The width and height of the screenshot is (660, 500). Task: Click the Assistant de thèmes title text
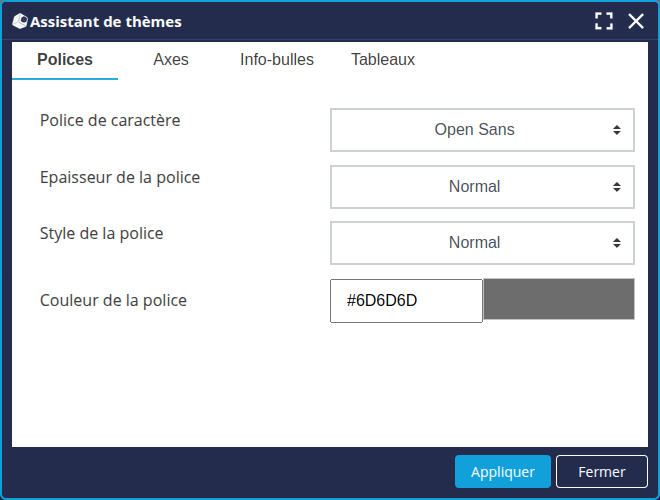tap(106, 22)
